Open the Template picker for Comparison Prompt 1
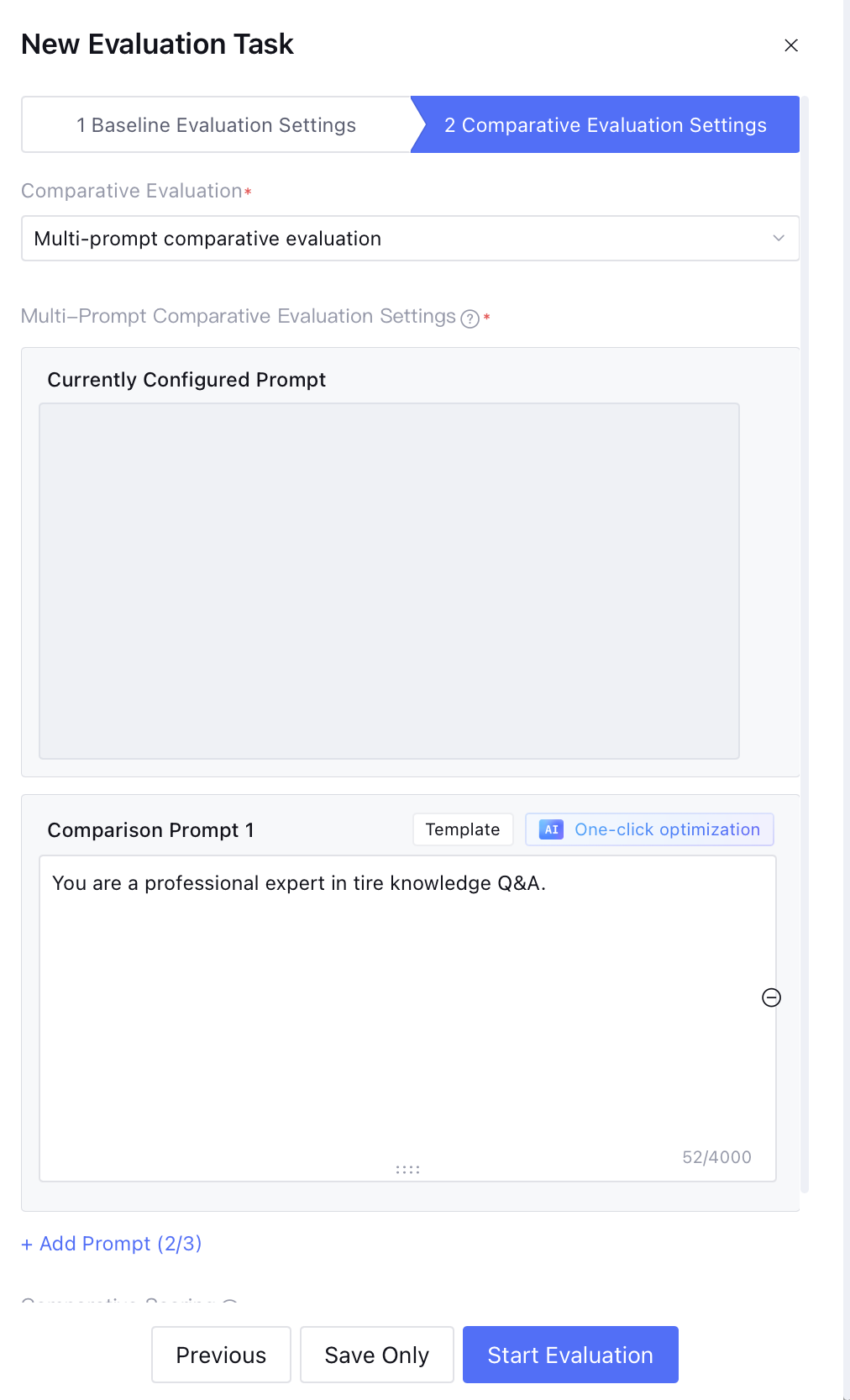Screen dimensions: 850x1400 point(463,829)
